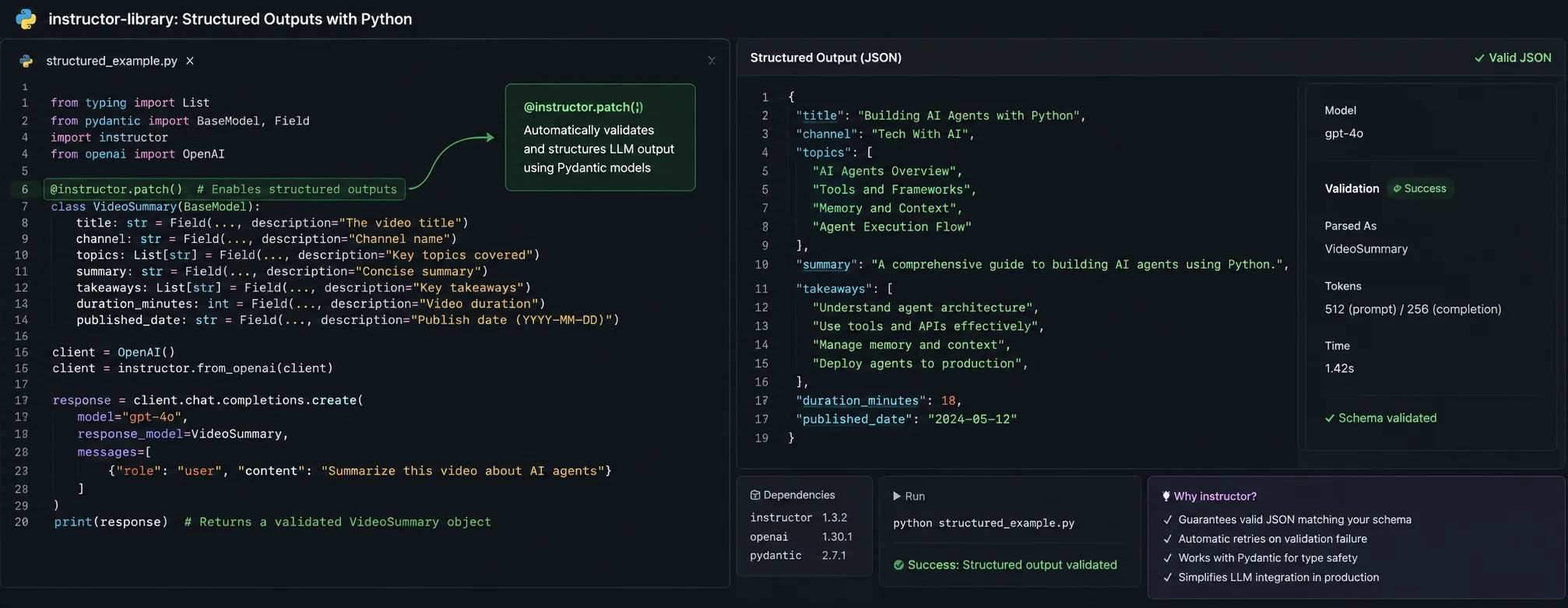
Task: Click the "Agent Execution Flow" topic string
Action: click(x=892, y=227)
